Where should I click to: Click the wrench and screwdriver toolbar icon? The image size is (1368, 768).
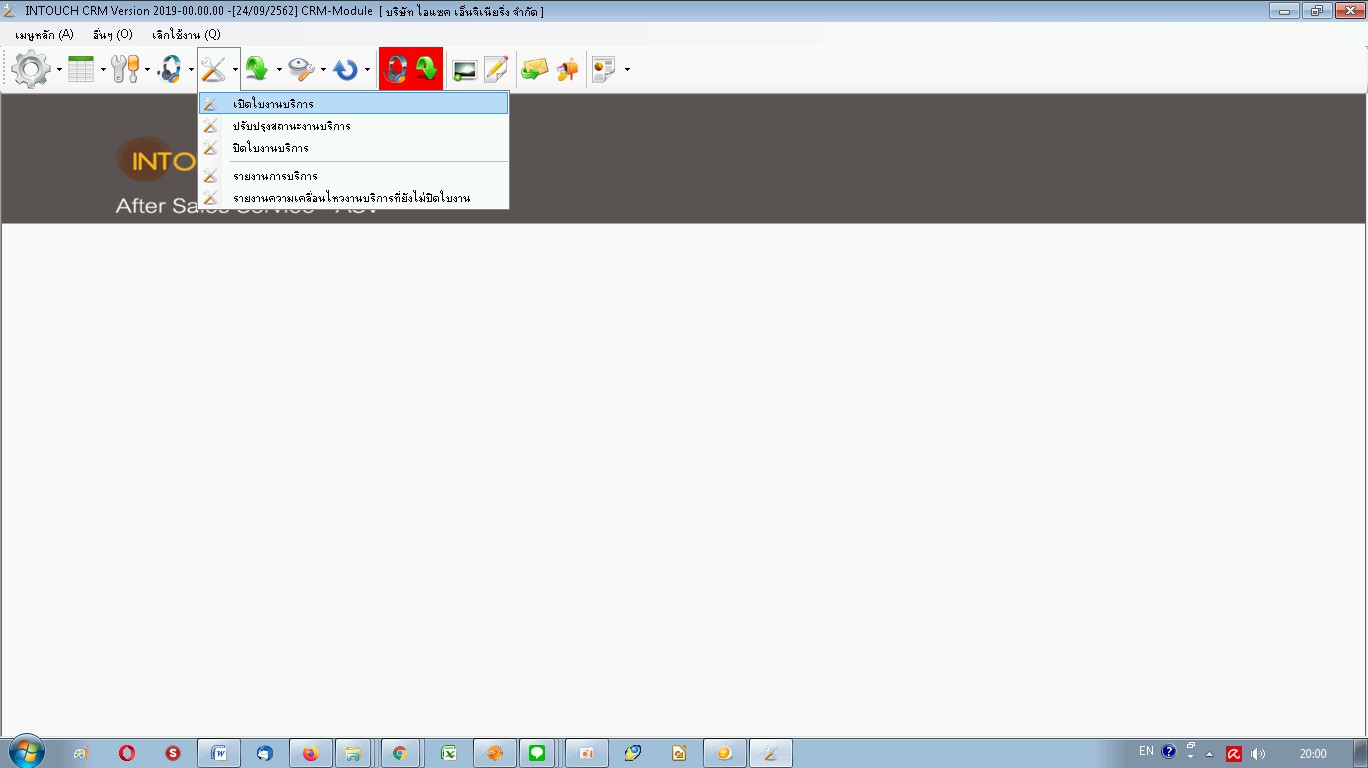pyautogui.click(x=125, y=69)
